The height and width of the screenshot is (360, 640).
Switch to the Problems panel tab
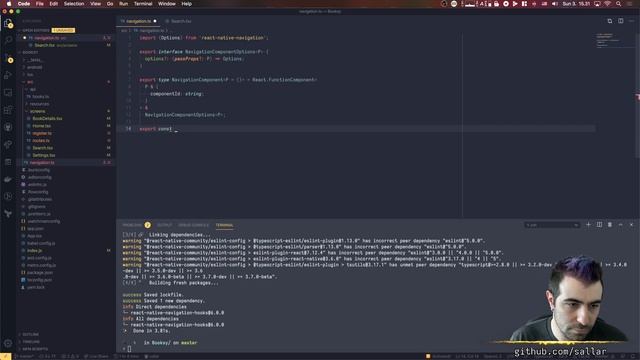[x=132, y=225]
